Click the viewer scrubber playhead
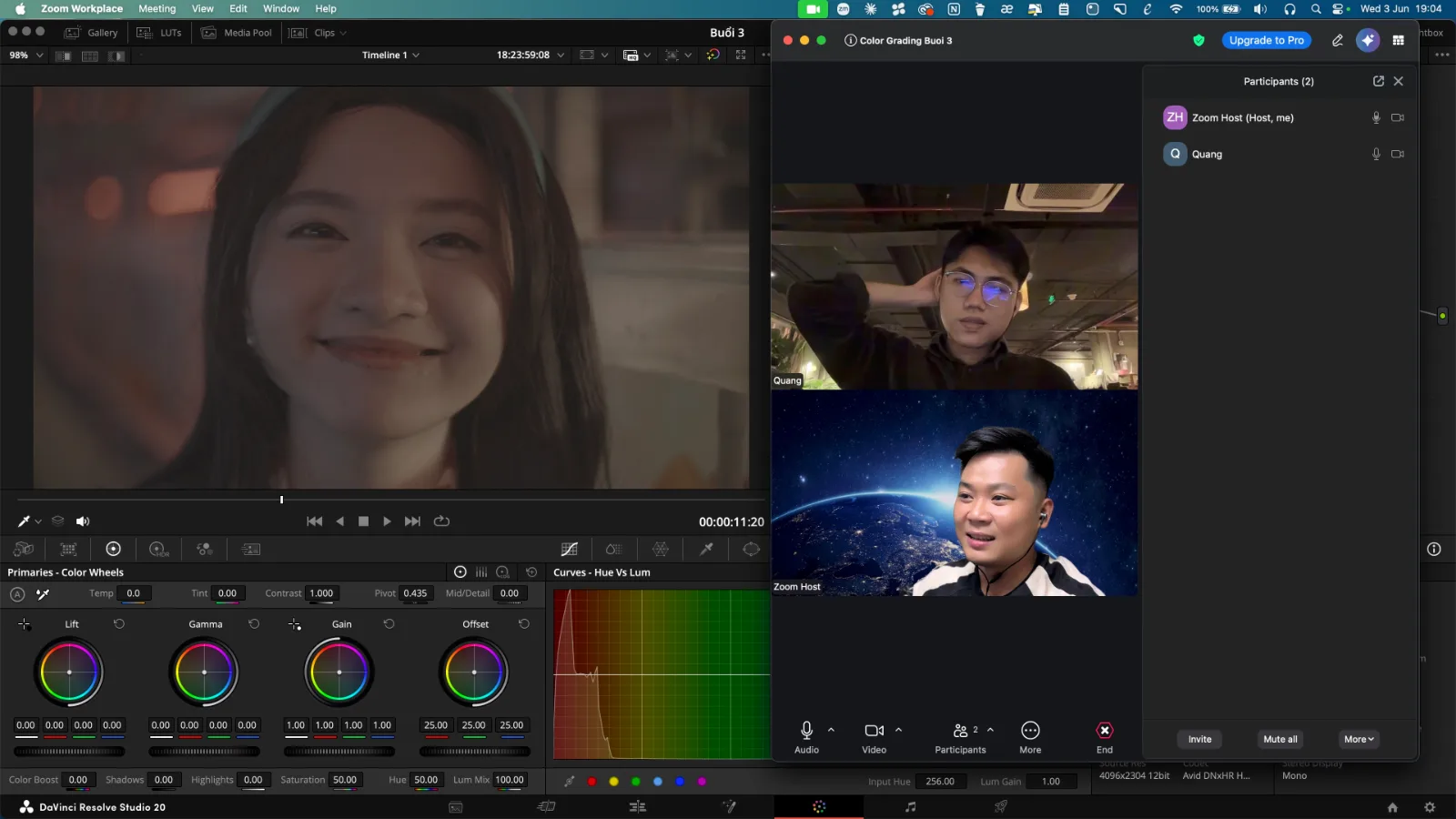The image size is (1456, 819). tap(282, 500)
